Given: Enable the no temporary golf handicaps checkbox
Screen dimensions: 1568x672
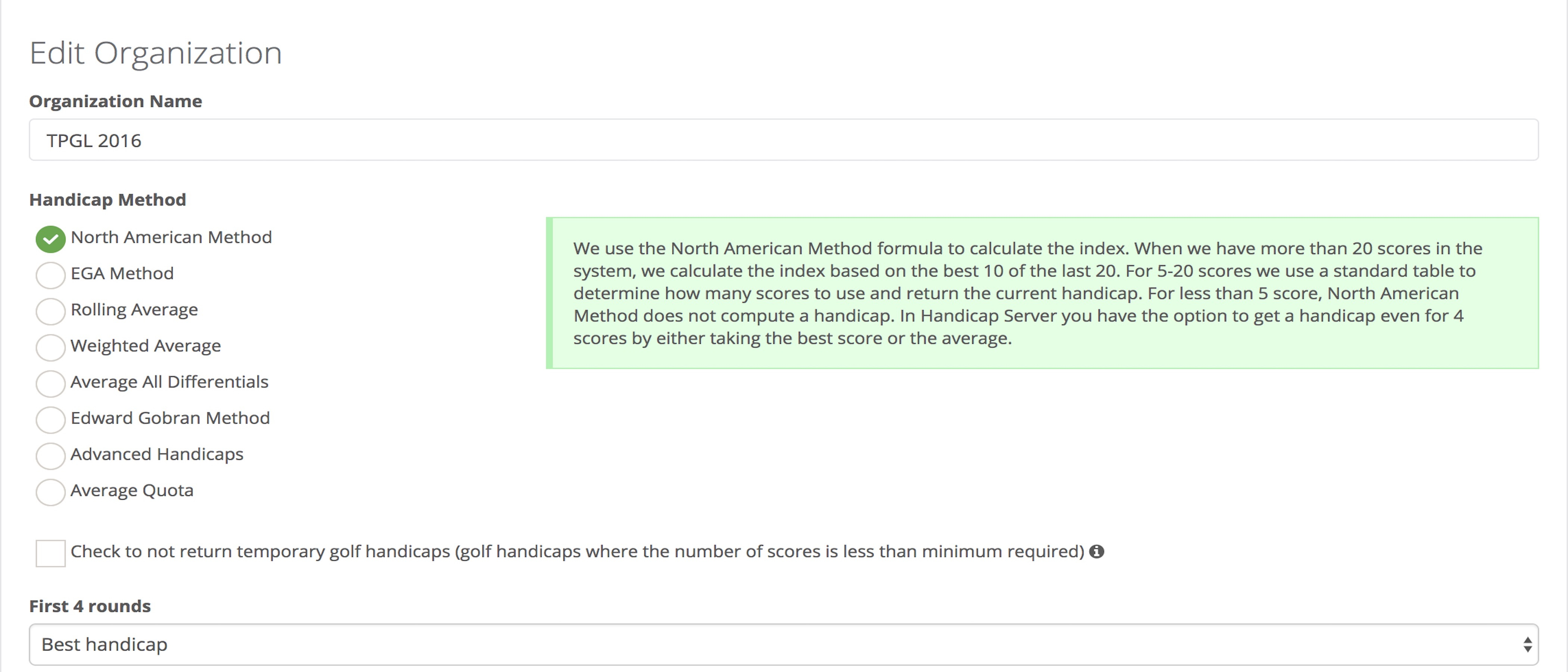Looking at the screenshot, I should point(50,553).
